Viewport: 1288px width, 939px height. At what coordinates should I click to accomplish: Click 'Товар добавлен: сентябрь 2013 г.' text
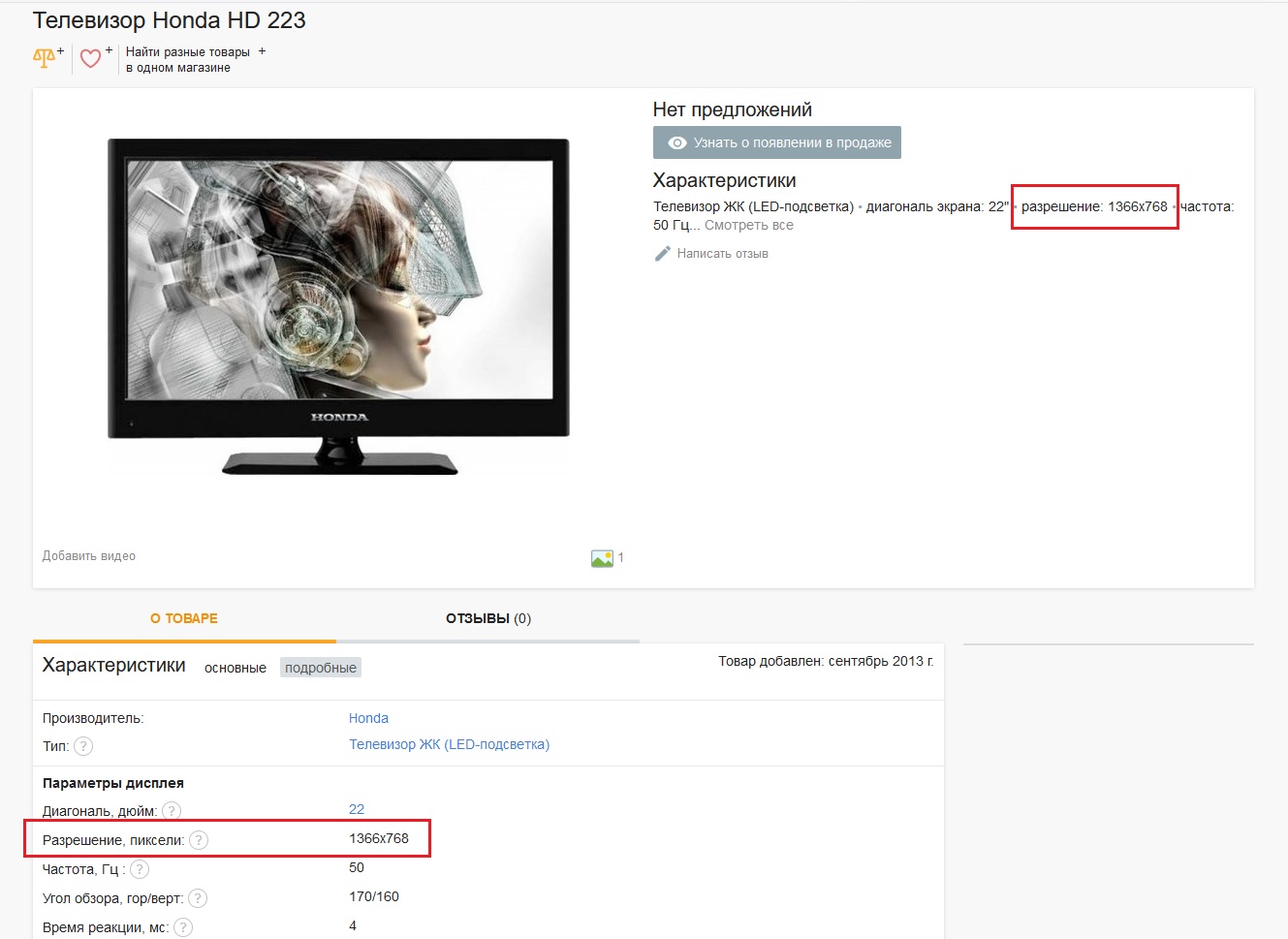(x=826, y=661)
